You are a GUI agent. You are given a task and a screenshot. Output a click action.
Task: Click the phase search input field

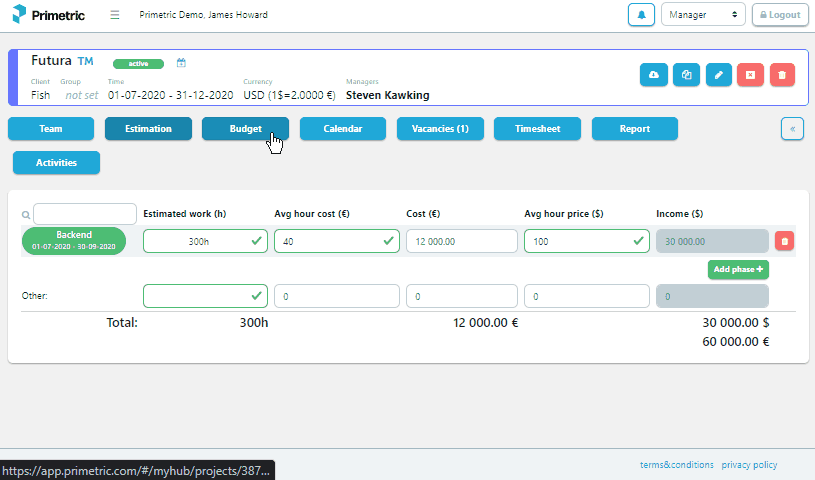[85, 214]
